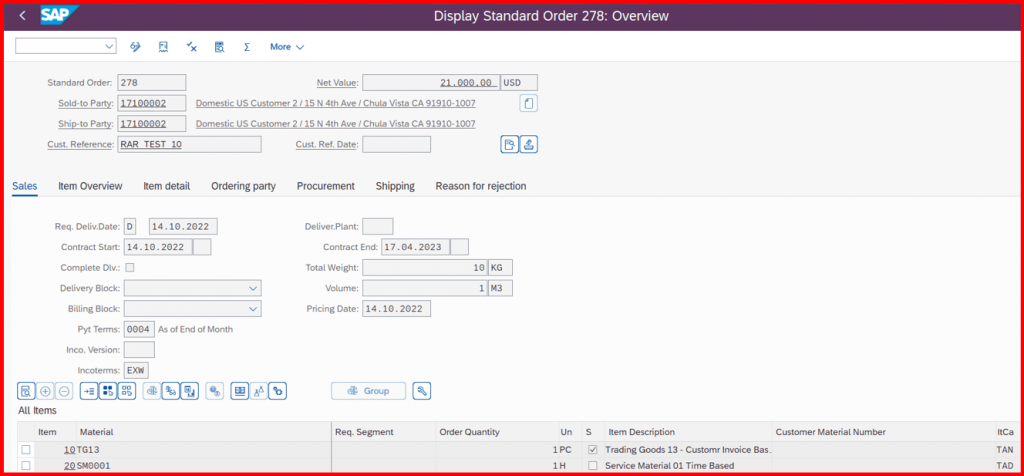Image resolution: width=1024 pixels, height=476 pixels.
Task: Open the Item Overview tab
Action: pyautogui.click(x=90, y=186)
